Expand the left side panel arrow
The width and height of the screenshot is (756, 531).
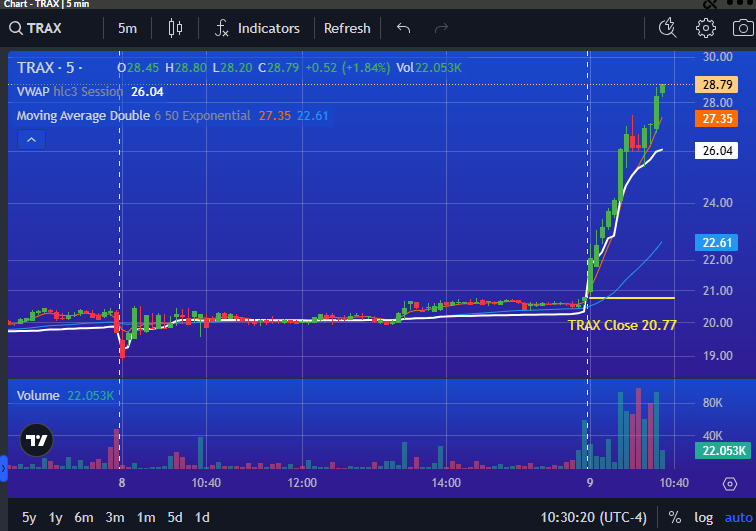coord(3,468)
